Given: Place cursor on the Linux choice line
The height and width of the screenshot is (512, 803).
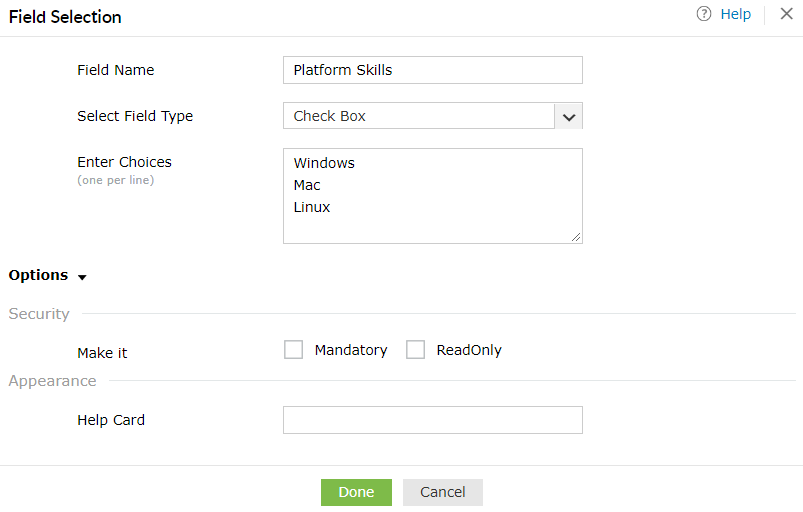Looking at the screenshot, I should pyautogui.click(x=312, y=207).
